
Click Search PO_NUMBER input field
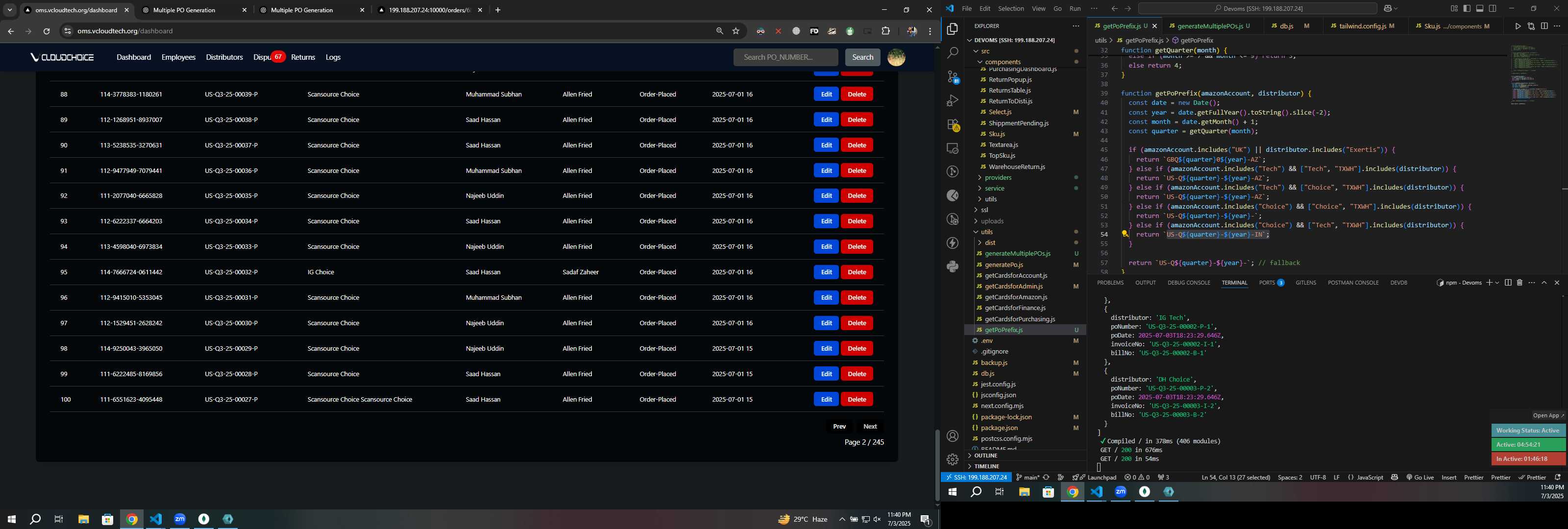[785, 57]
